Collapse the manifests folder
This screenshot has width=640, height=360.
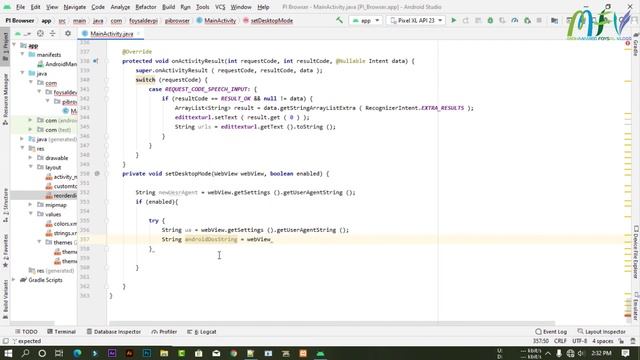click(x=23, y=55)
